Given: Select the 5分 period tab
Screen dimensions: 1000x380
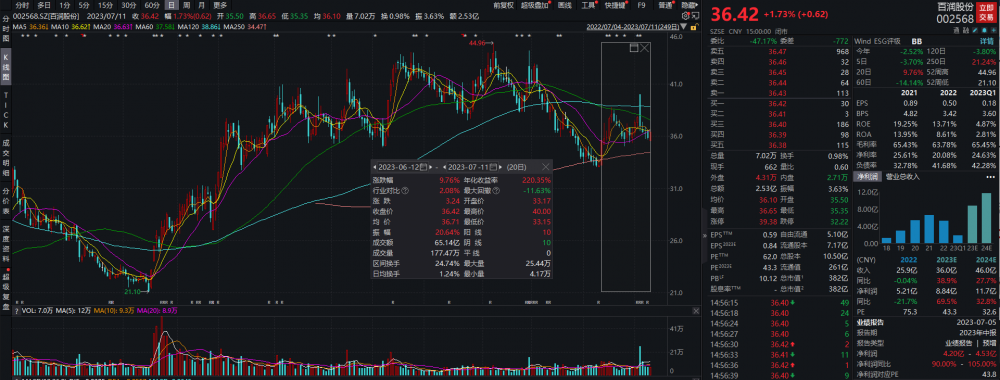Looking at the screenshot, I should point(84,5).
